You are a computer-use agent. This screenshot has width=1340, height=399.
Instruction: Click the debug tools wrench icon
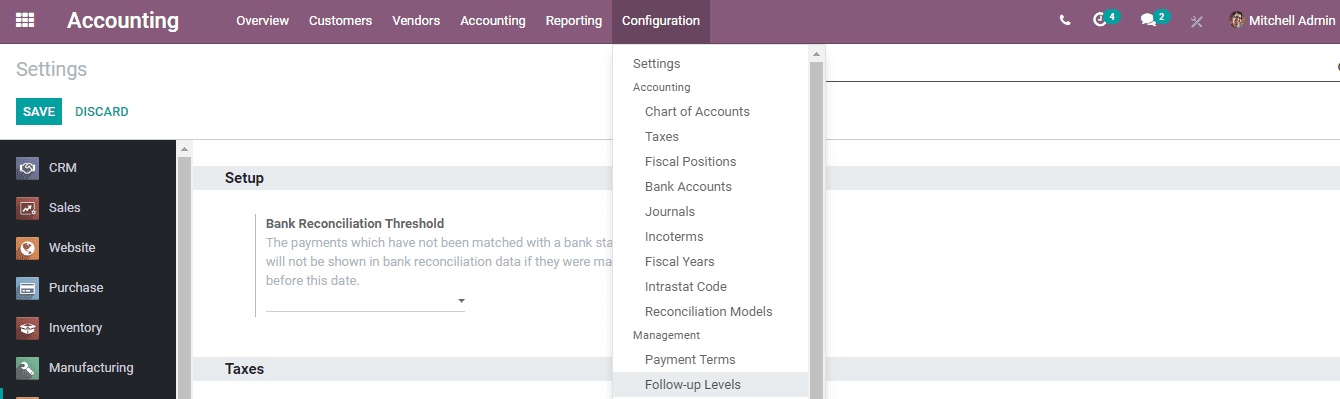point(1196,21)
